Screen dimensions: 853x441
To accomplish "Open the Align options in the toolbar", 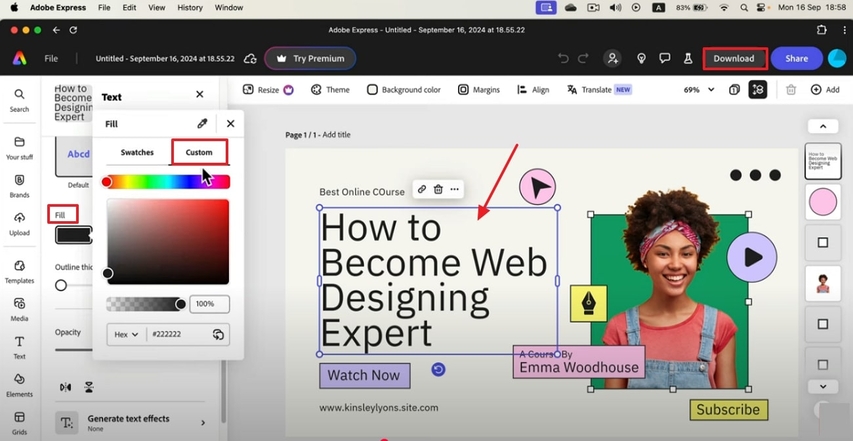I will coord(533,90).
